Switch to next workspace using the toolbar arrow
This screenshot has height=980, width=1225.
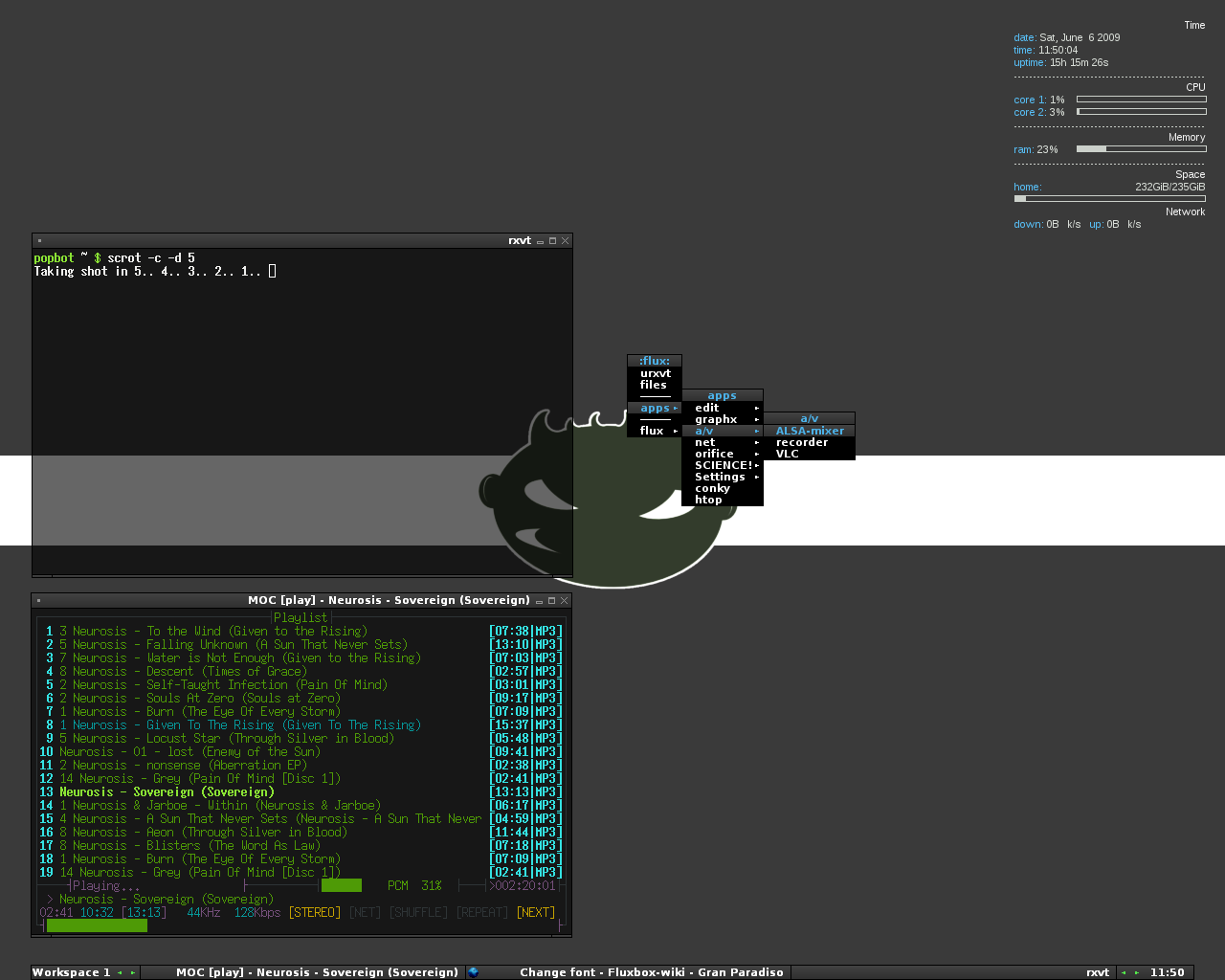click(x=132, y=972)
